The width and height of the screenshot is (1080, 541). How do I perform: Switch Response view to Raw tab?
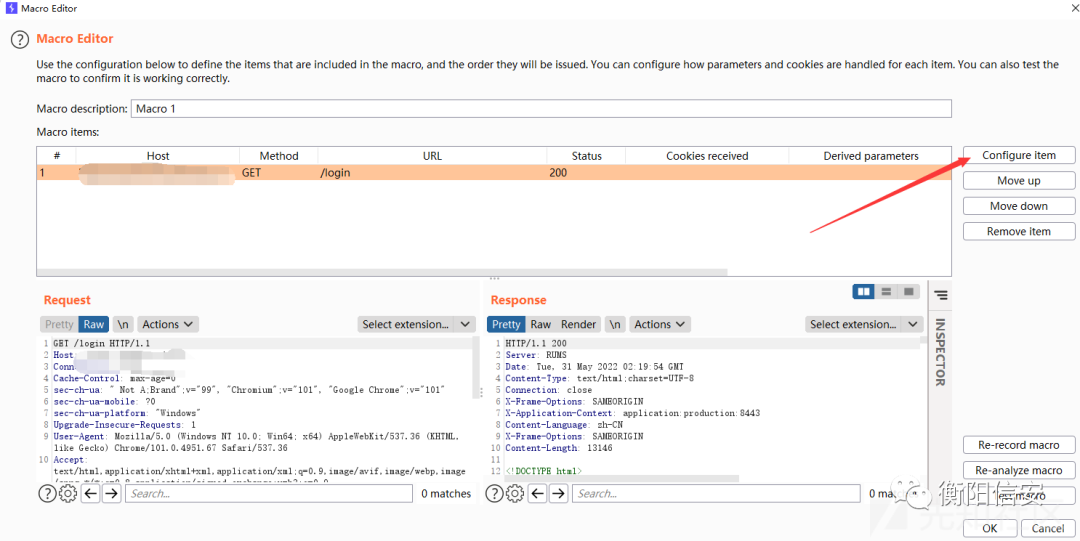[540, 324]
